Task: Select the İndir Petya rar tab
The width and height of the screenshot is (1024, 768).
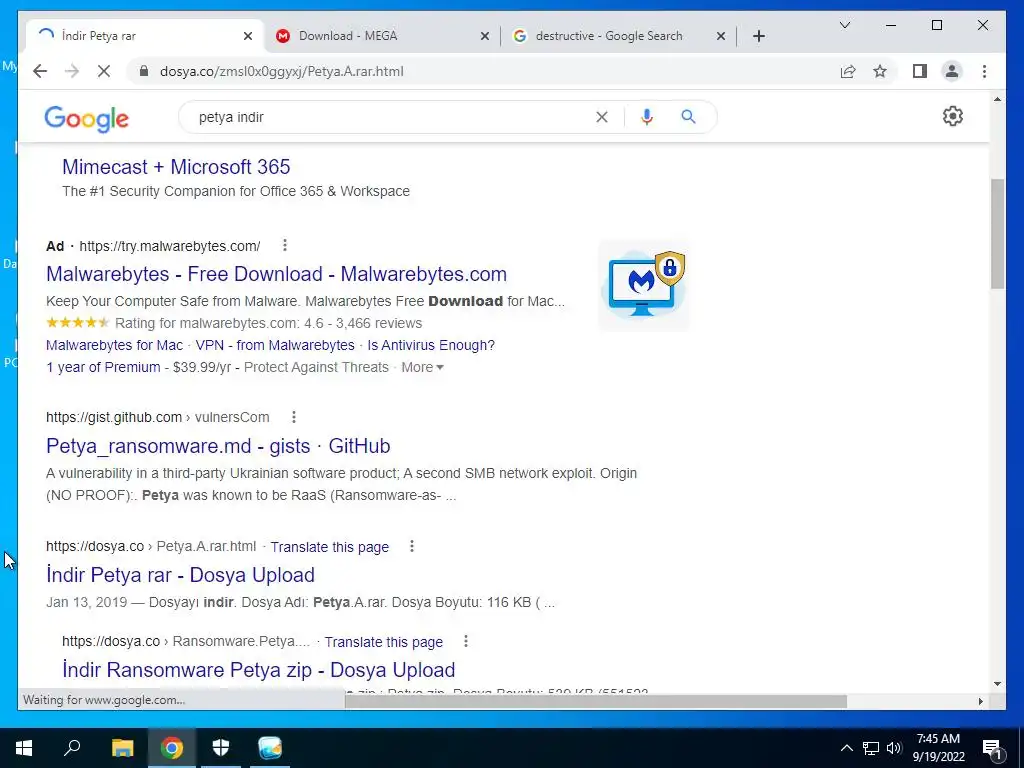Action: [145, 36]
